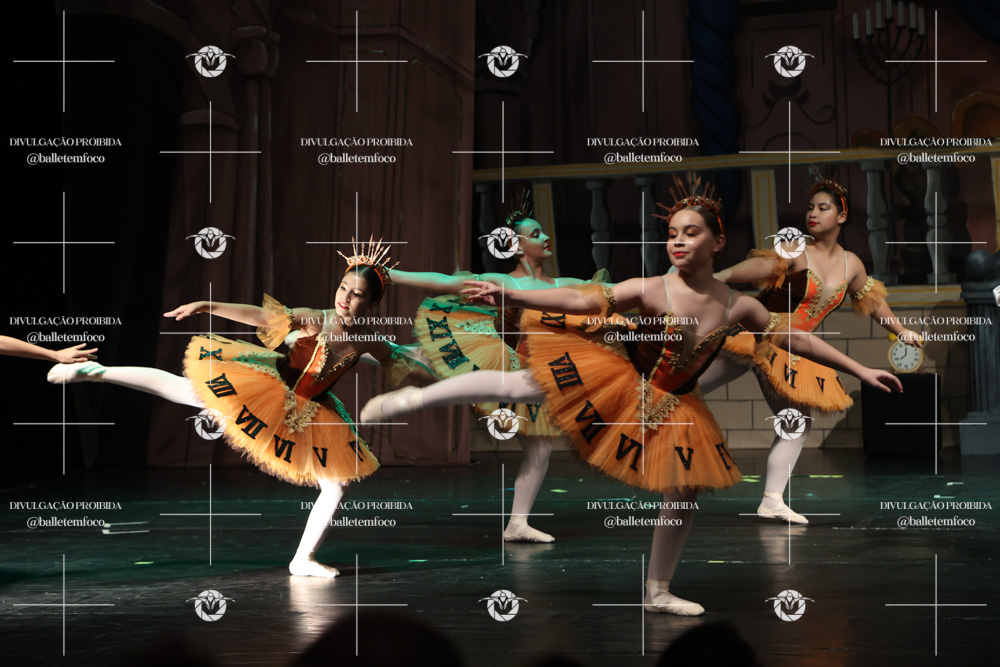
Task: Click the front dancer's standing ballet slipper
Action: pyautogui.click(x=672, y=602)
